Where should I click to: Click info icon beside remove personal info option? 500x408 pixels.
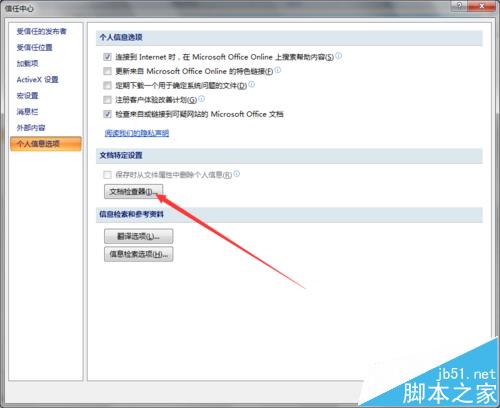(x=236, y=173)
